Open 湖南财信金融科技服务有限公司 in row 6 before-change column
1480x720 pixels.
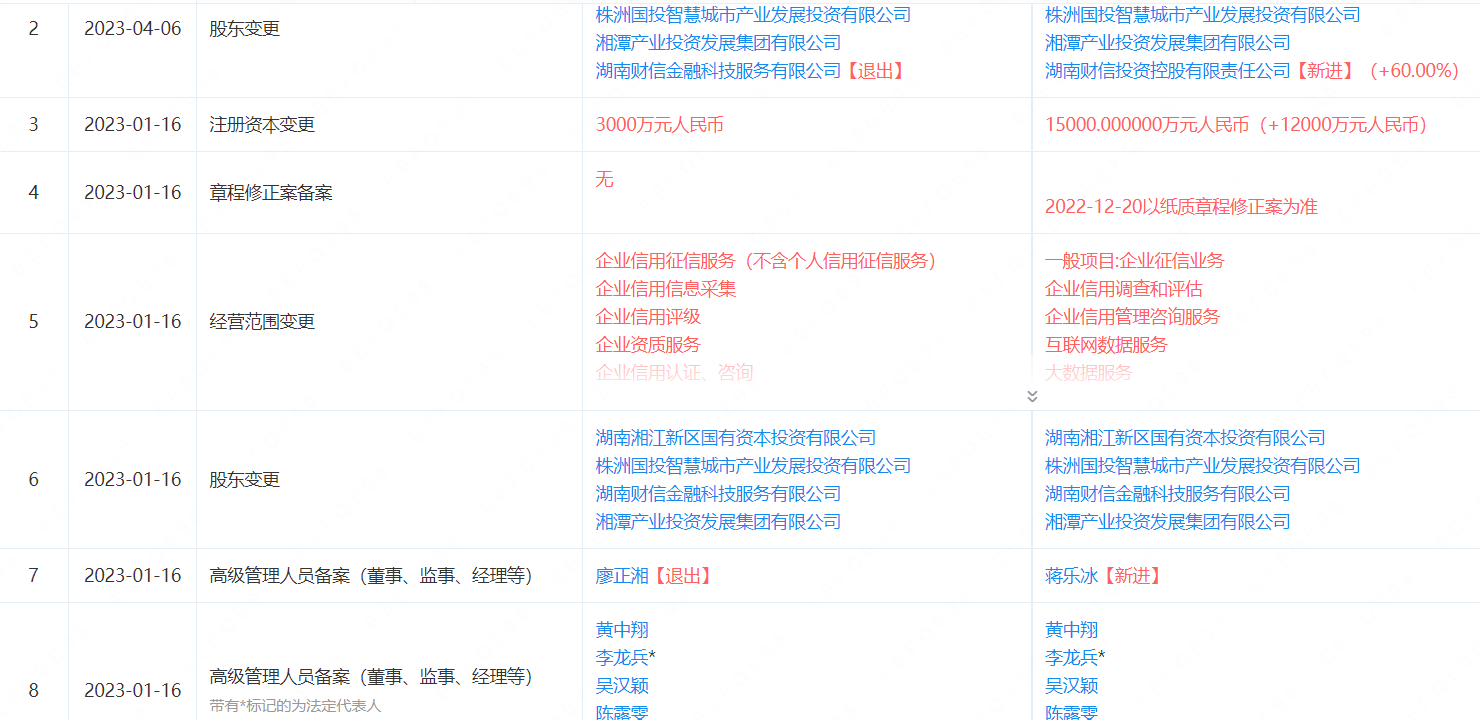pos(718,494)
